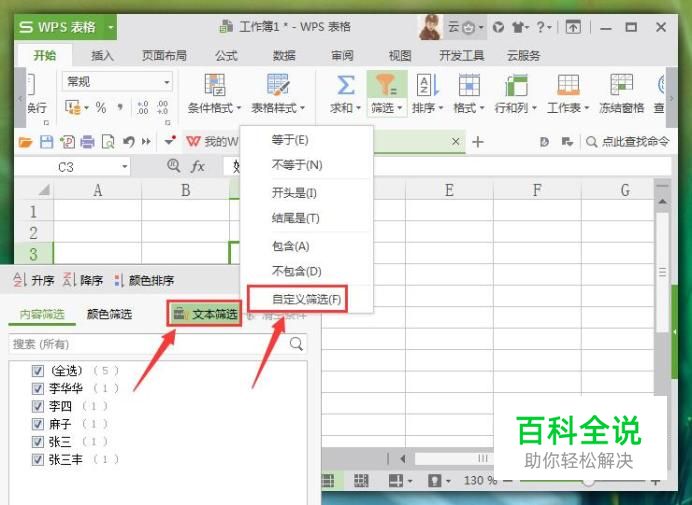Click the horizontal scrollbar thumb
This screenshot has height=505, width=692.
click(x=455, y=459)
